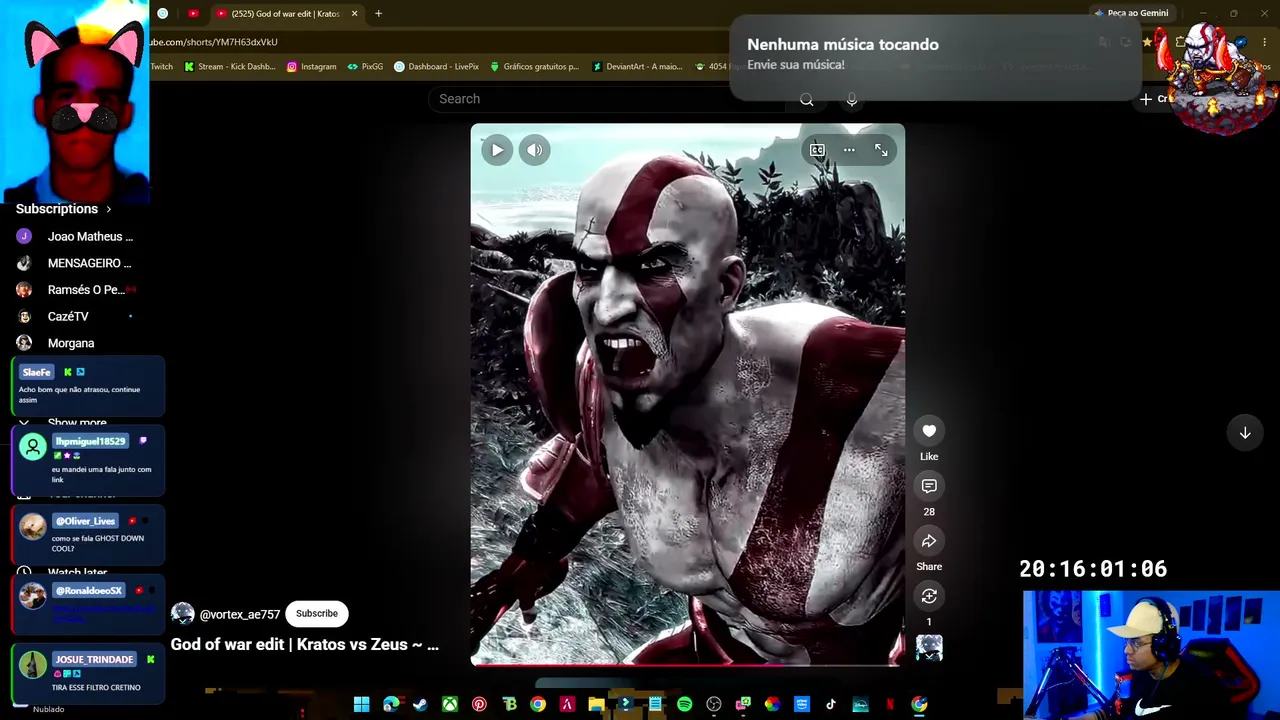Open the sound thumbnail beside the short

(x=929, y=648)
